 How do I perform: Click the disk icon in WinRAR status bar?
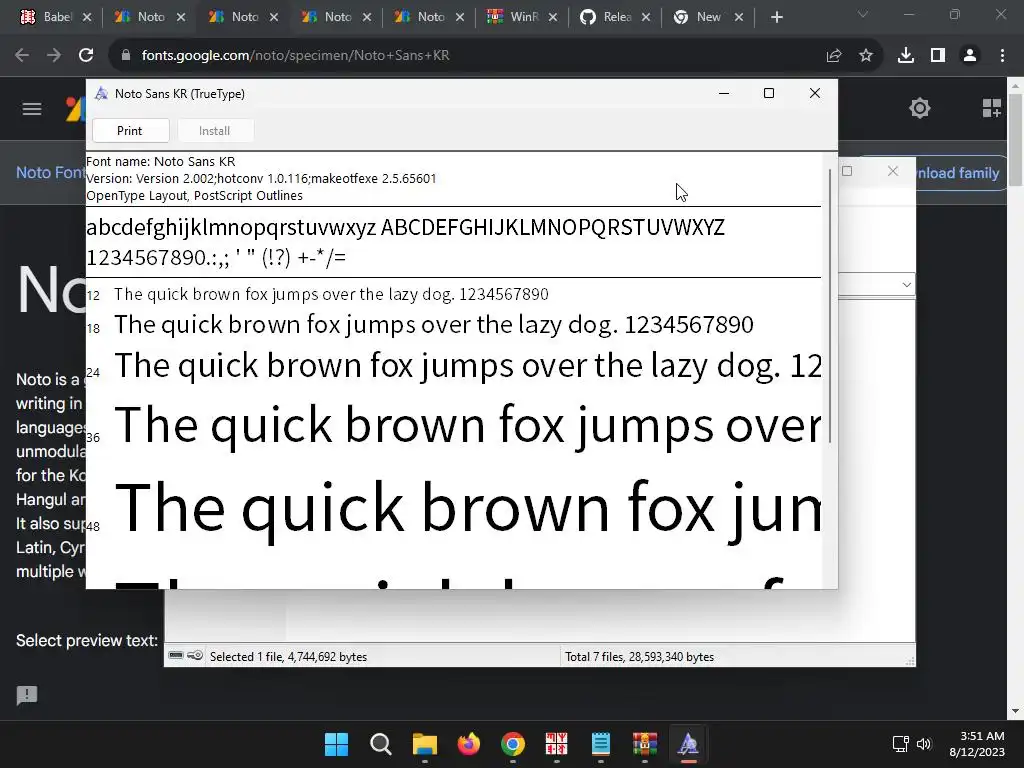(176, 656)
